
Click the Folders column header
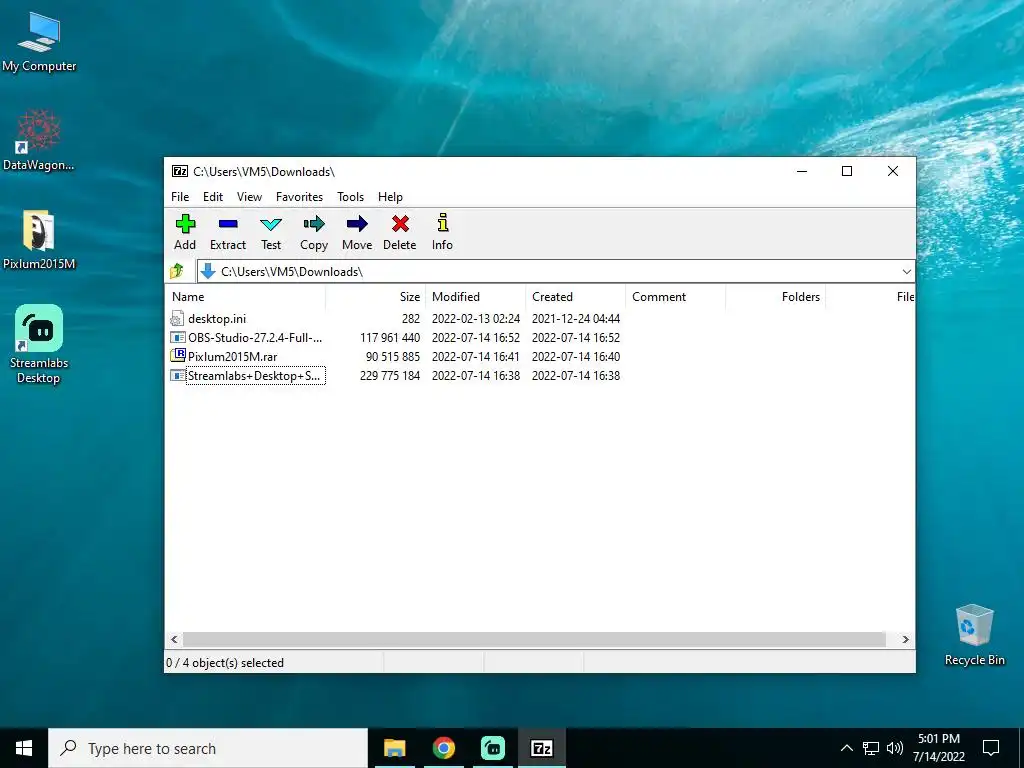[x=775, y=296]
